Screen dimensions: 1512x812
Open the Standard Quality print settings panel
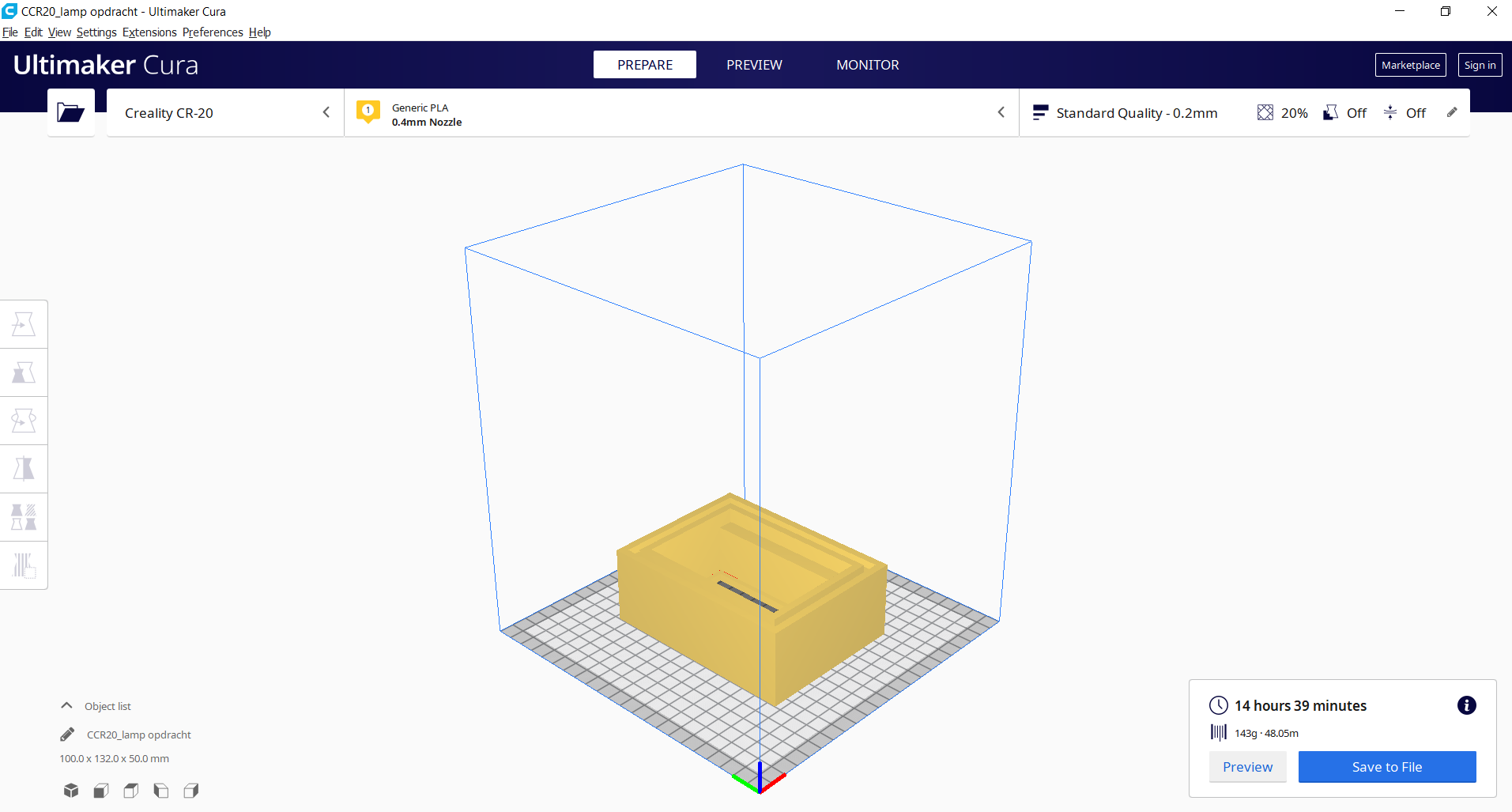click(x=1245, y=113)
